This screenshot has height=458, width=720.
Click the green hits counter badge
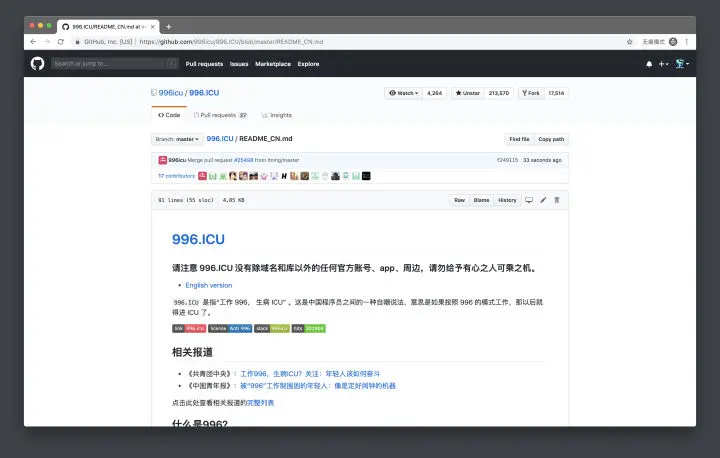click(x=309, y=328)
